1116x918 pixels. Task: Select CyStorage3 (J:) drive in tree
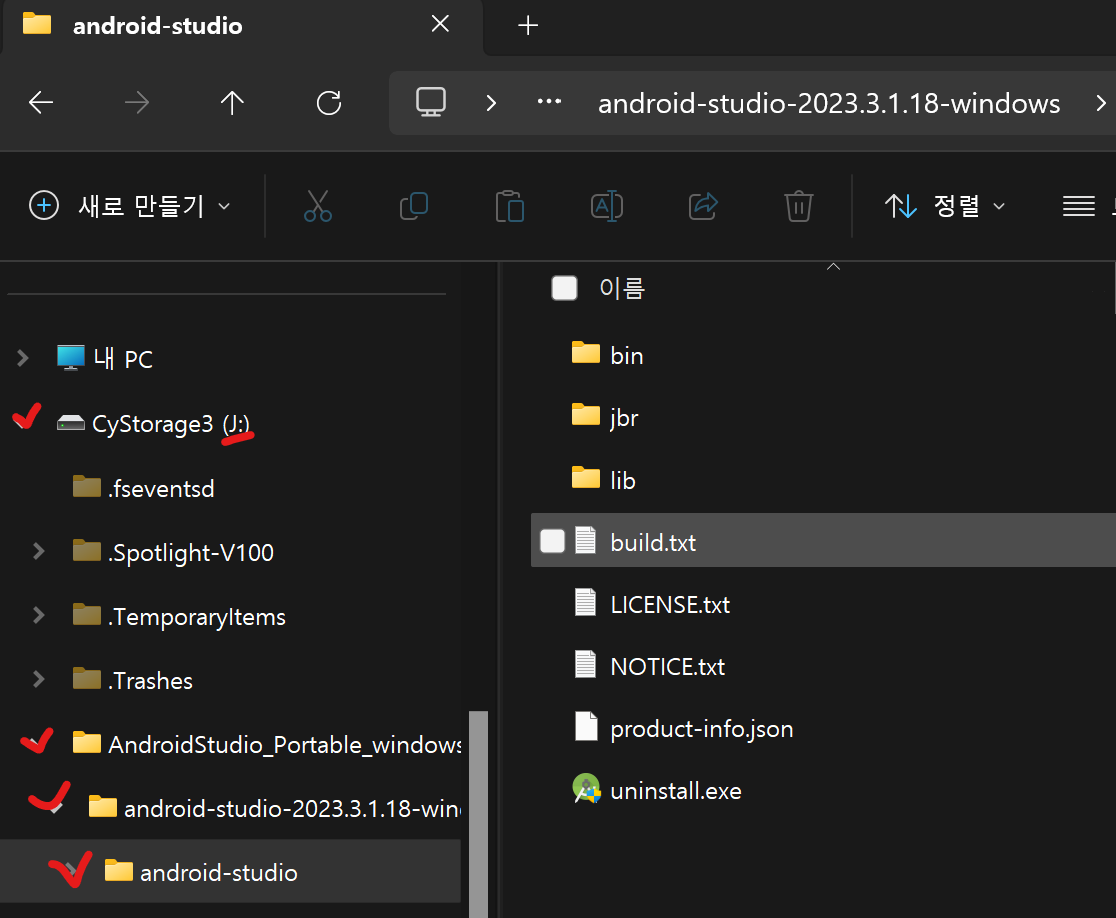tap(171, 424)
